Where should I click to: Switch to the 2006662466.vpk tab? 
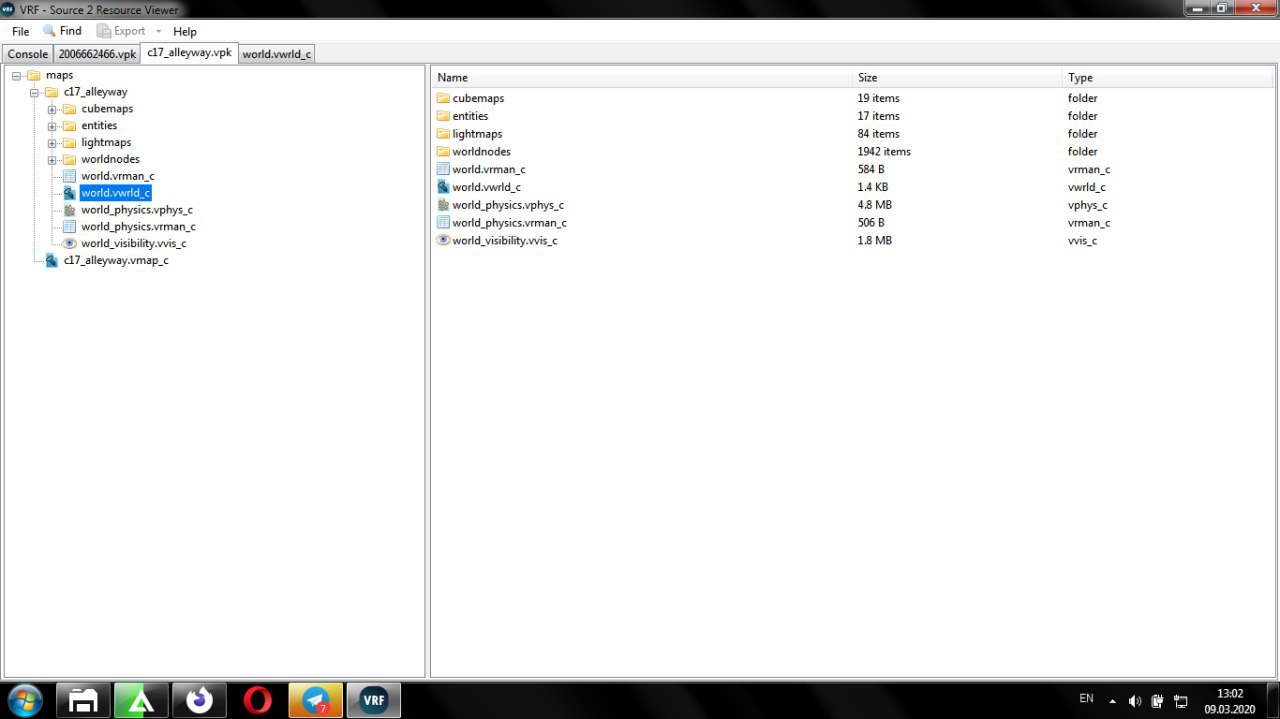click(x=97, y=54)
